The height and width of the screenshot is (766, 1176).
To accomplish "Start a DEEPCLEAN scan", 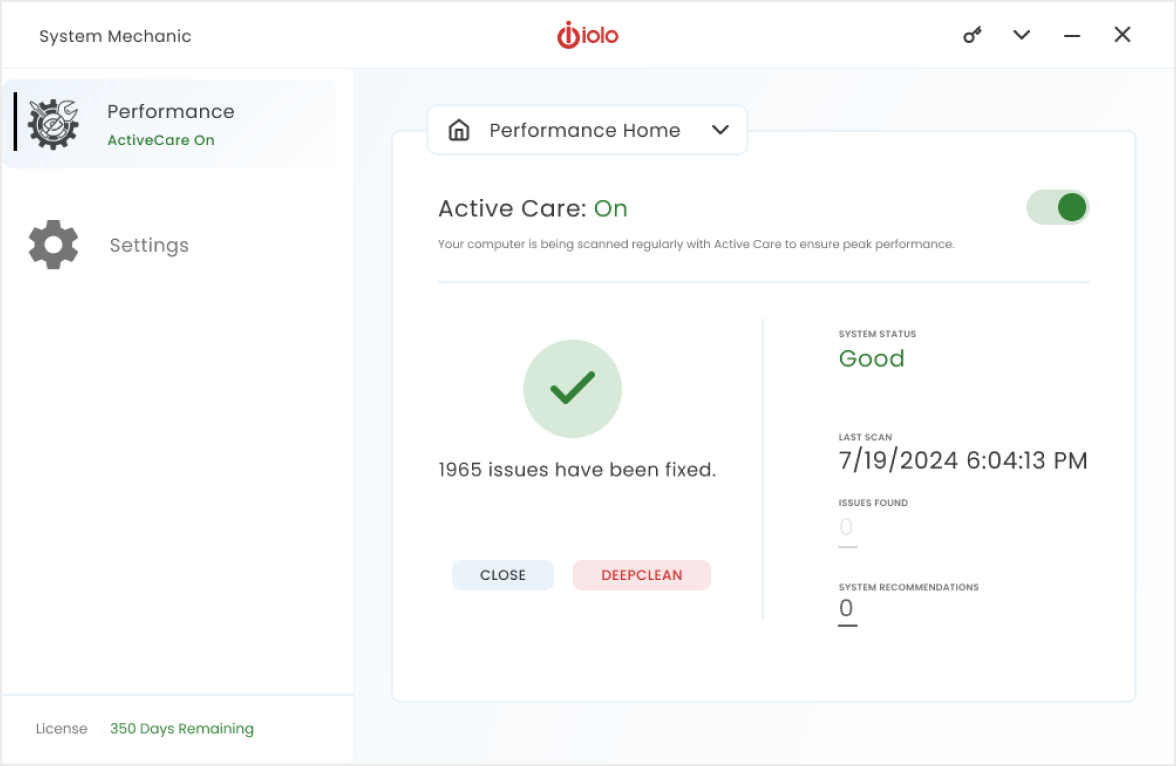I will click(642, 575).
